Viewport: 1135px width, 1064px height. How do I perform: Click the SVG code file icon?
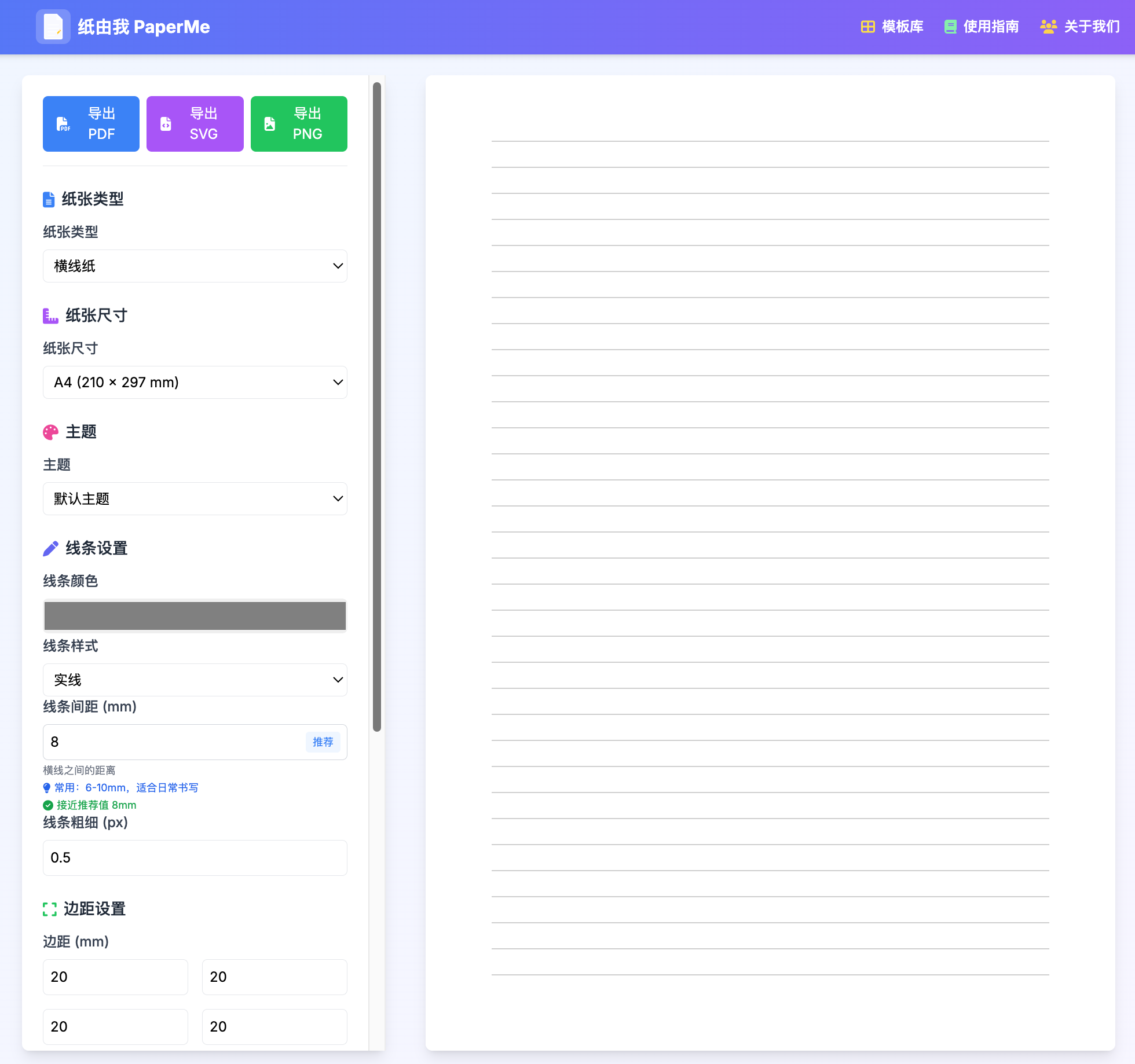pos(166,124)
